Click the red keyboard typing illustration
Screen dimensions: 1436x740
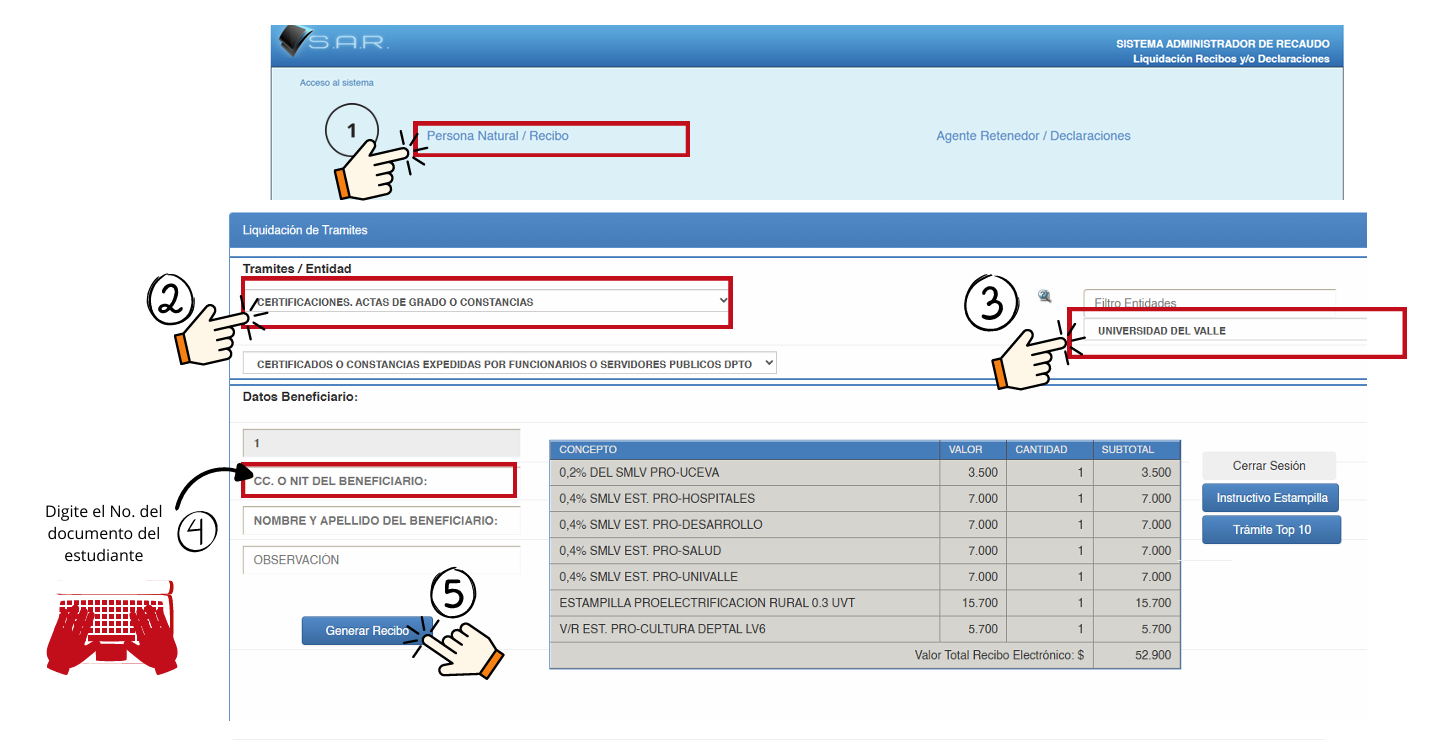(112, 626)
